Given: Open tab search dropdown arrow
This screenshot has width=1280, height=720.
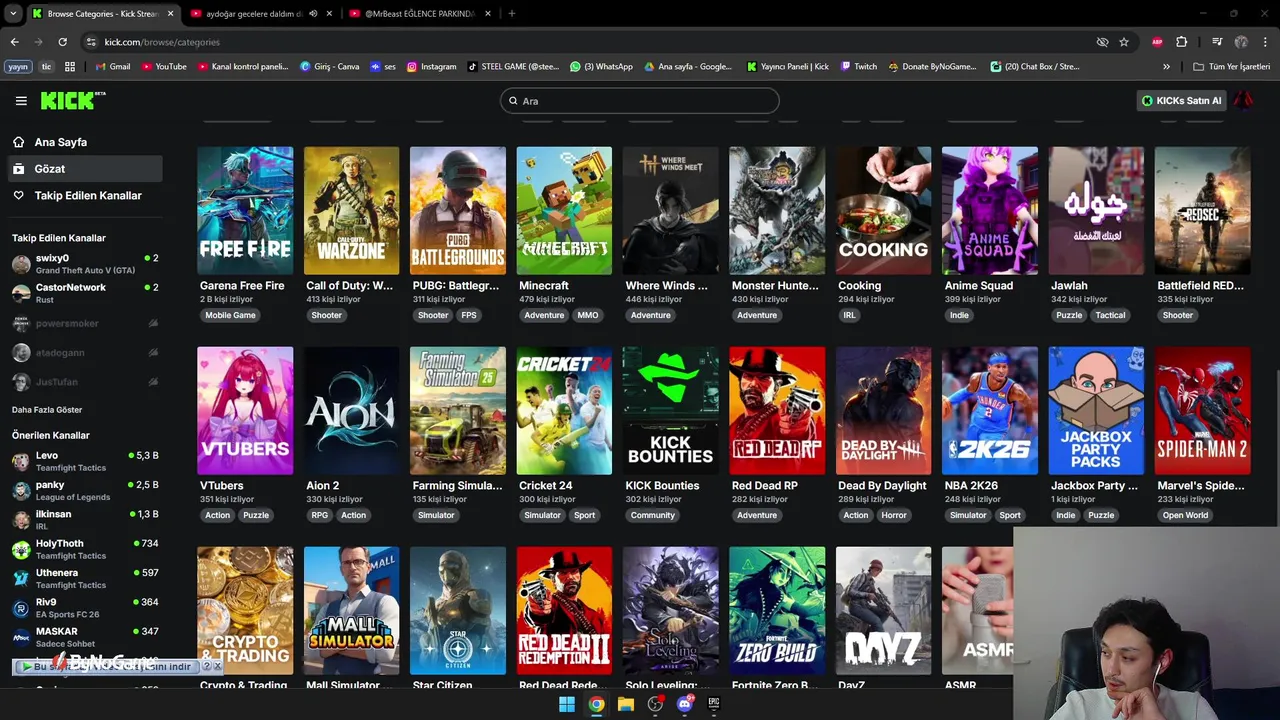Looking at the screenshot, I should point(13,14).
